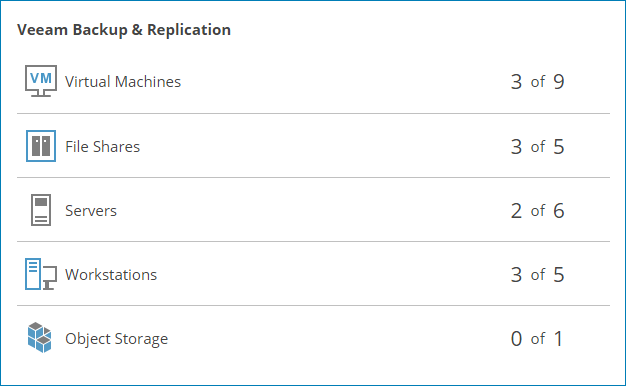Click the 2 of 6 servers count
The image size is (626, 386).
[x=537, y=211]
